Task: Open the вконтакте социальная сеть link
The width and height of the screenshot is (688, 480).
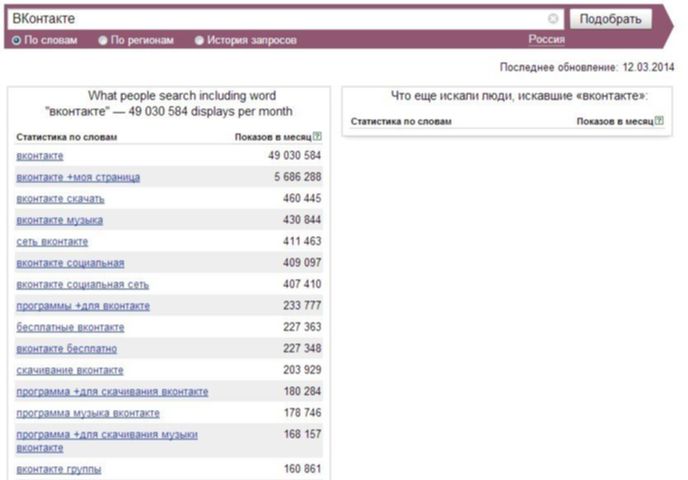Action: [82, 285]
